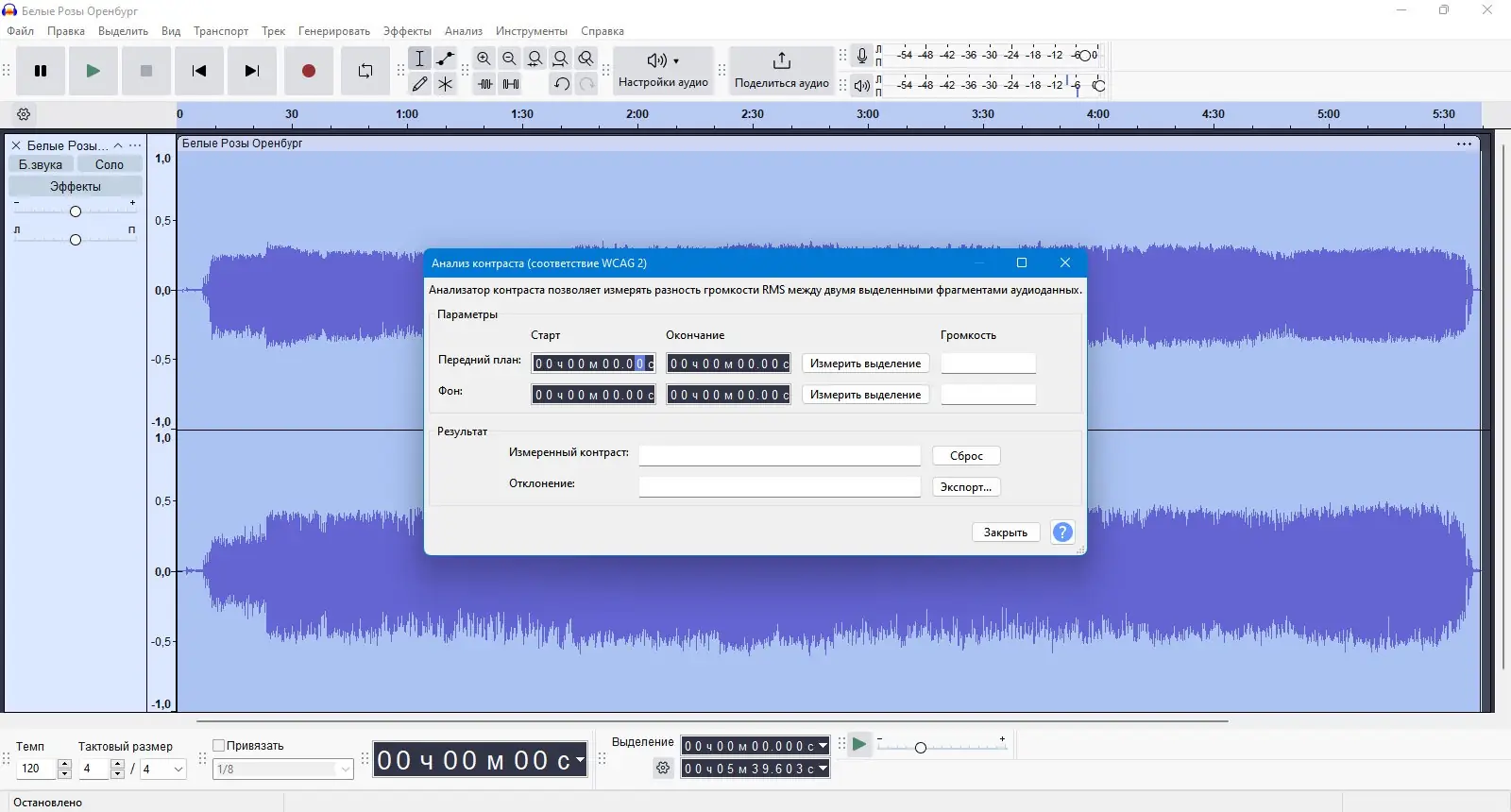This screenshot has height=812, width=1511.
Task: Click the Темп value field
Action: click(38, 769)
